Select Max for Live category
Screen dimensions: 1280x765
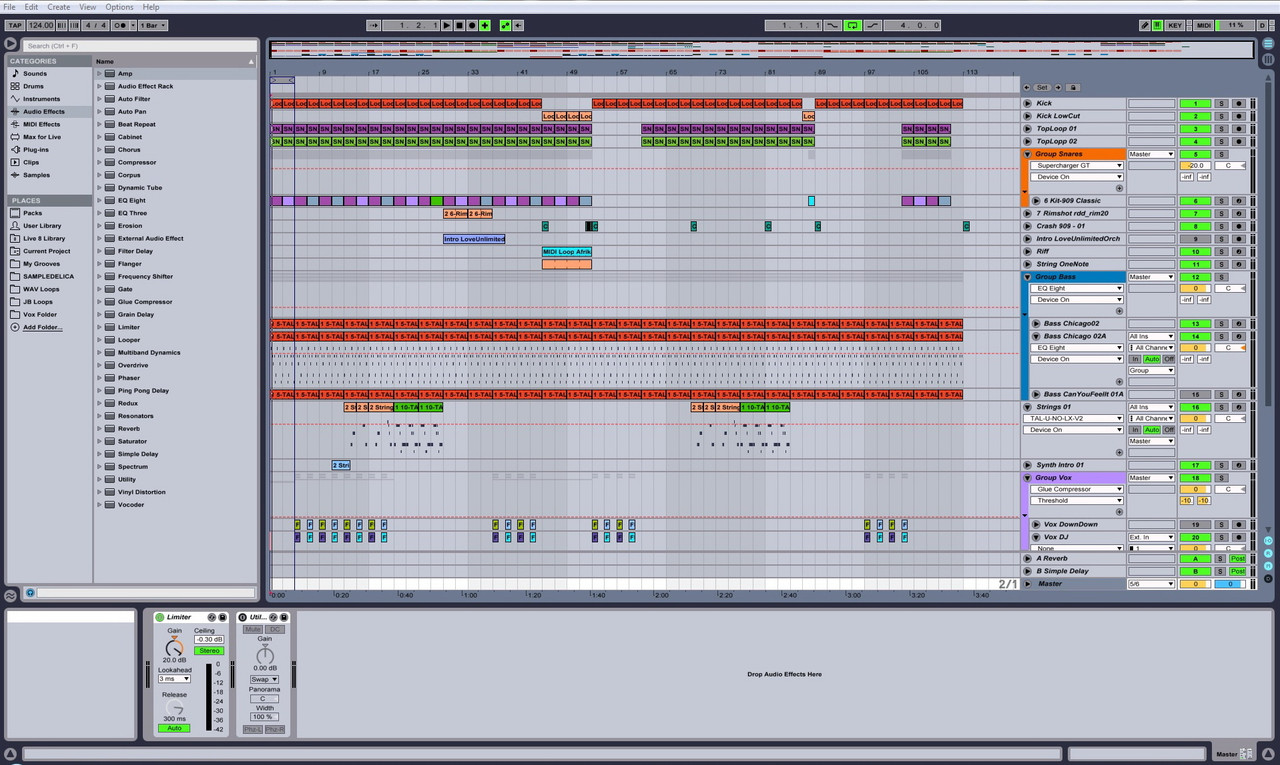43,137
